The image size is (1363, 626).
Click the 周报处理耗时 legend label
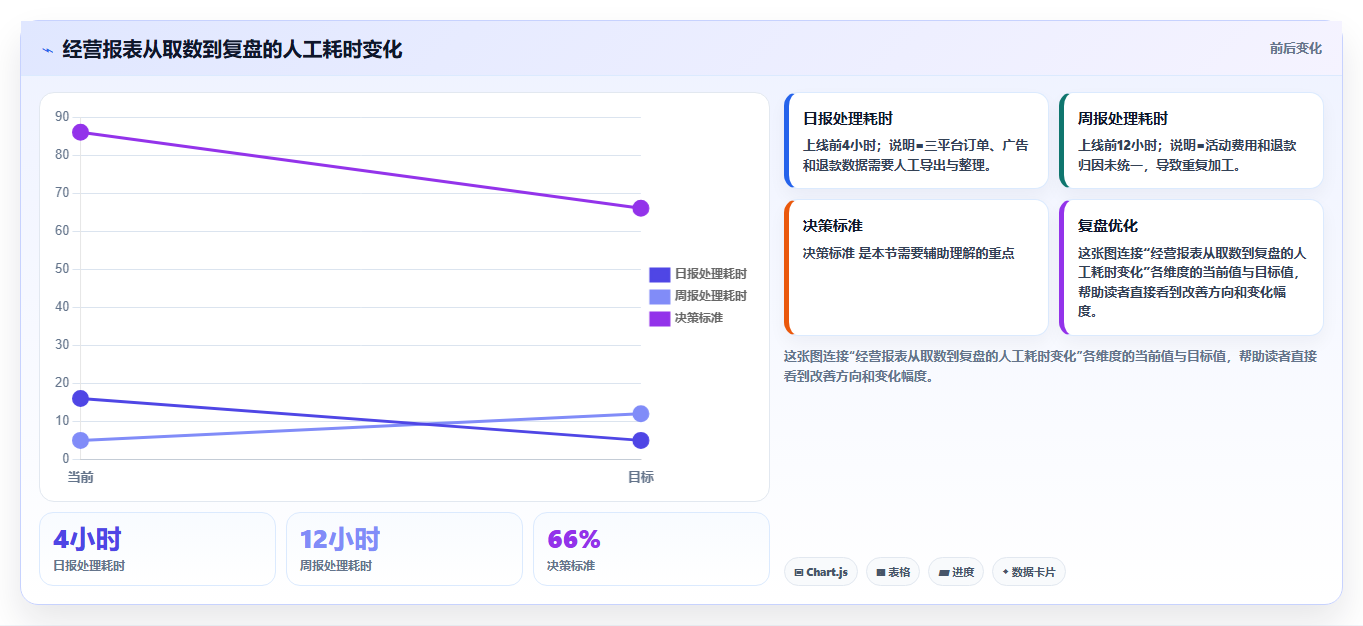[x=711, y=296]
